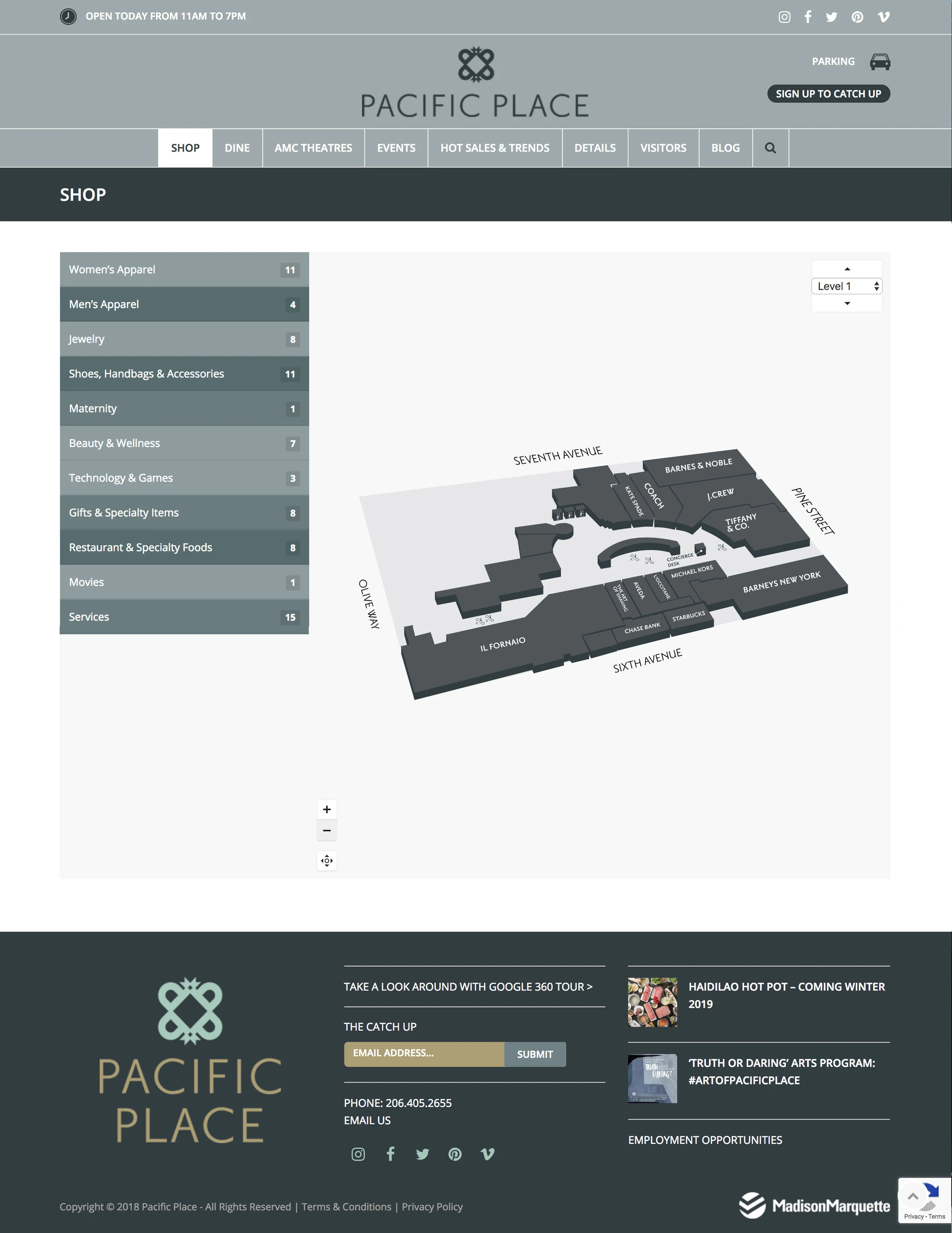Expand the Women's Apparel category

[184, 270]
